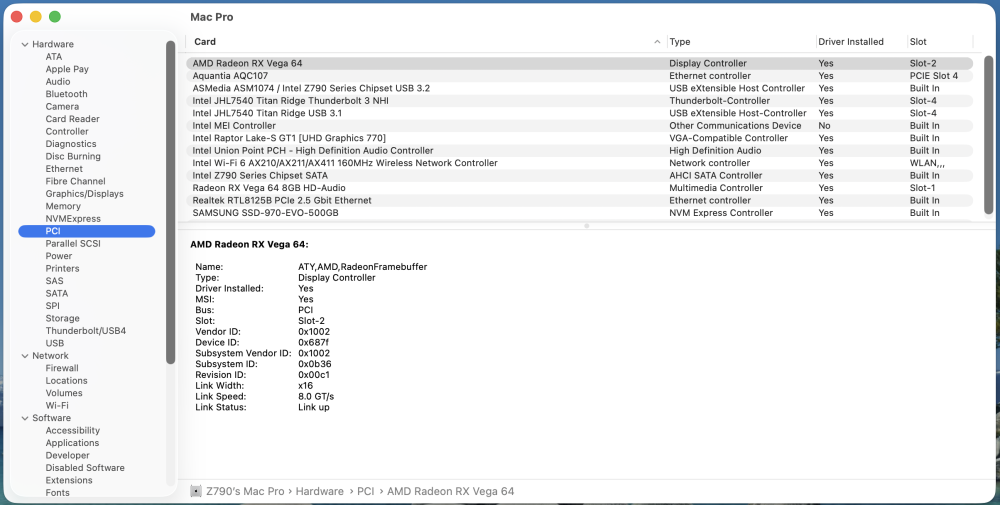Select Fonts under Software
The height and width of the screenshot is (505, 1000).
coord(57,492)
